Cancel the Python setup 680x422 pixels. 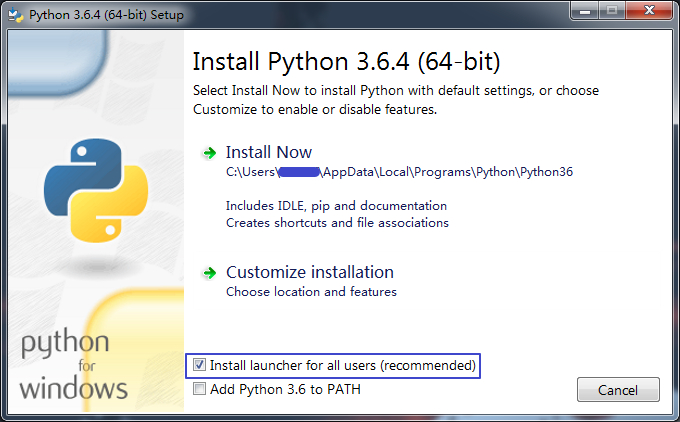tap(618, 389)
